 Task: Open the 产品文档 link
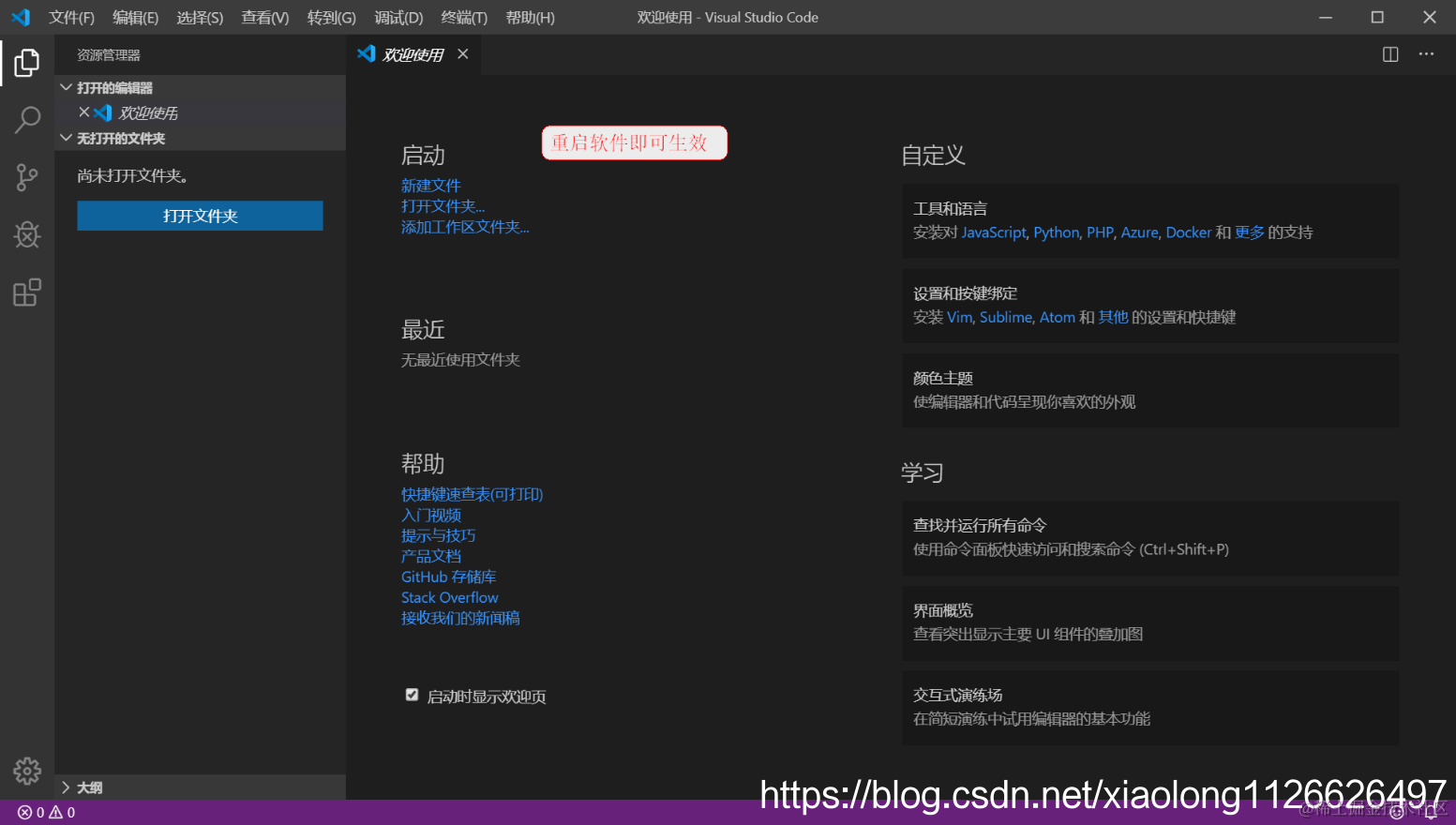tap(431, 556)
